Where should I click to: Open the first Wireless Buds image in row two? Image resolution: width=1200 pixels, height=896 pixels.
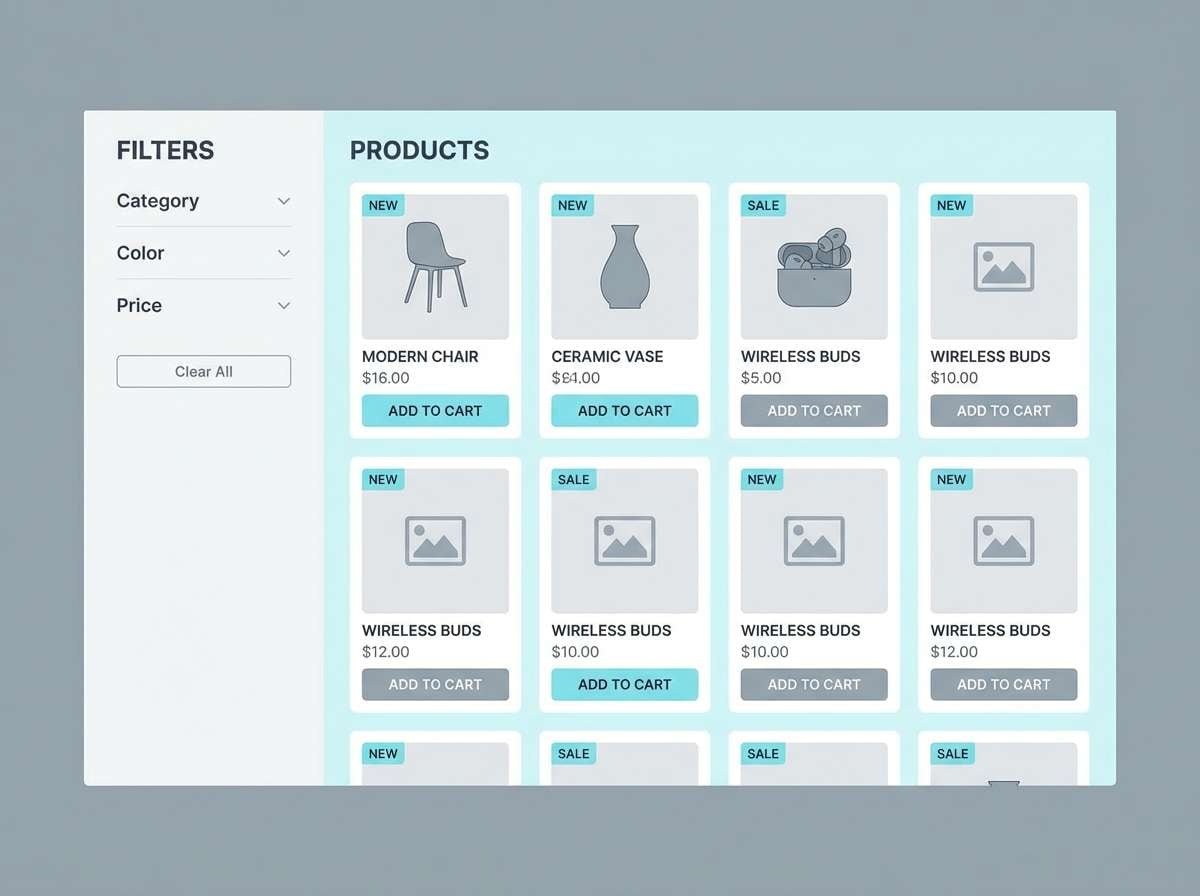(435, 539)
